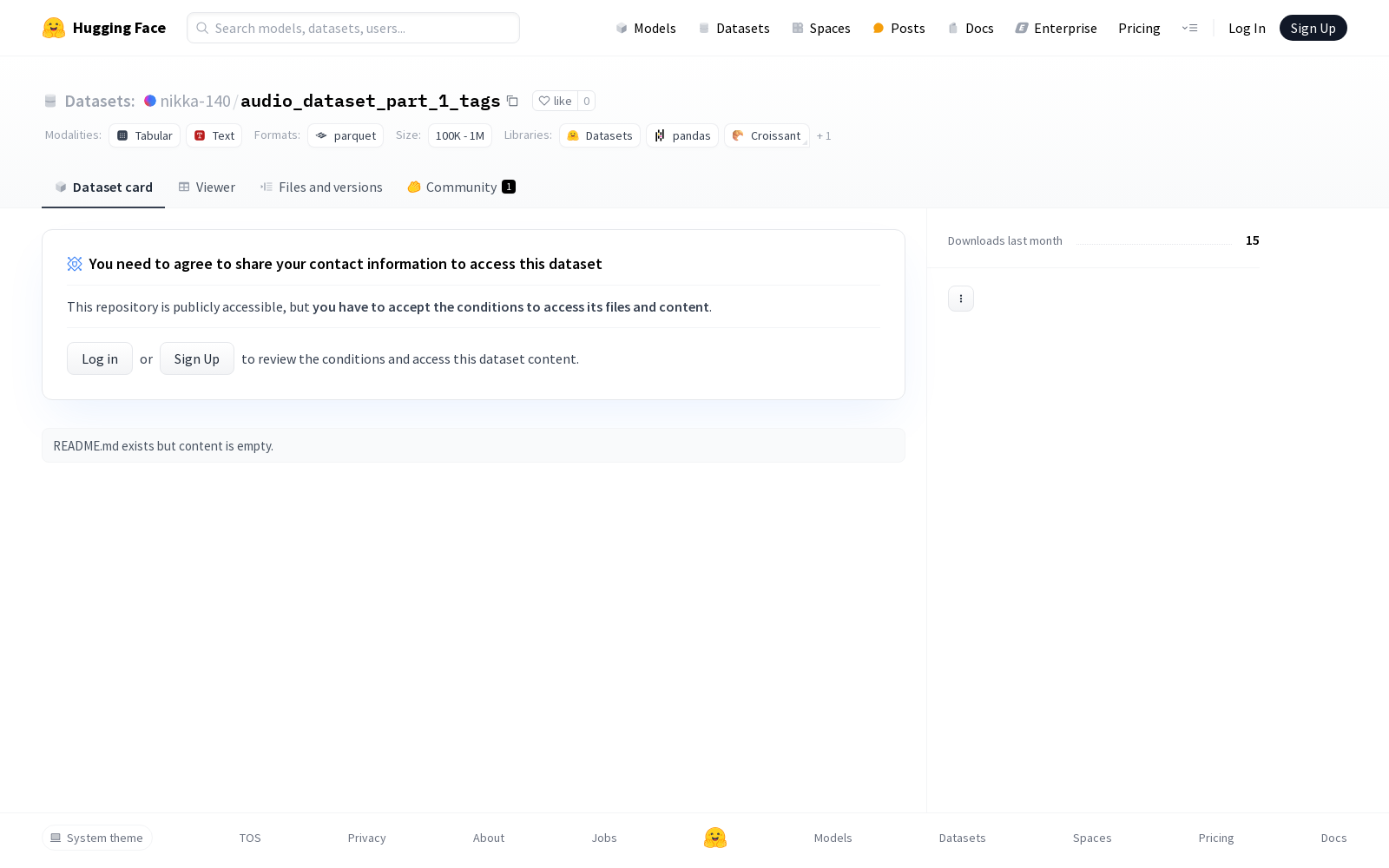Image resolution: width=1389 pixels, height=868 pixels.
Task: Click the Hugging Face logo icon
Action: tap(54, 28)
